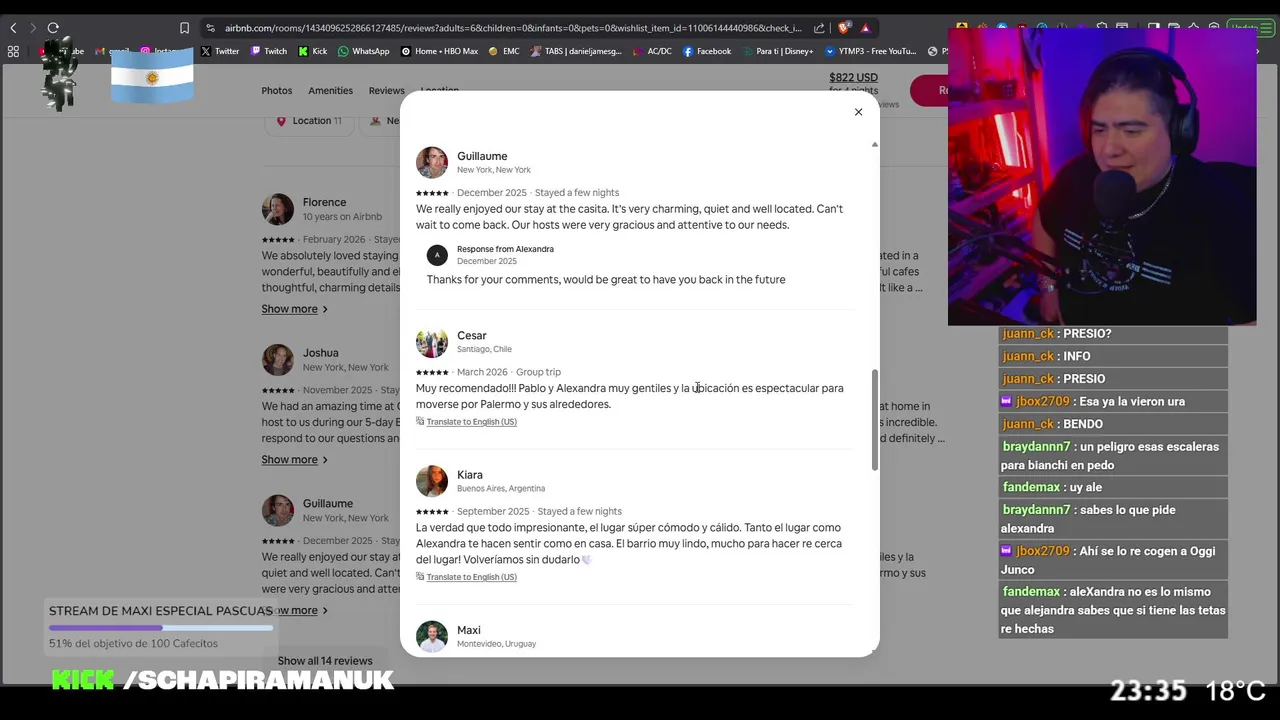Click Kiara's profile photo
This screenshot has height=720, width=1280.
tap(432, 481)
